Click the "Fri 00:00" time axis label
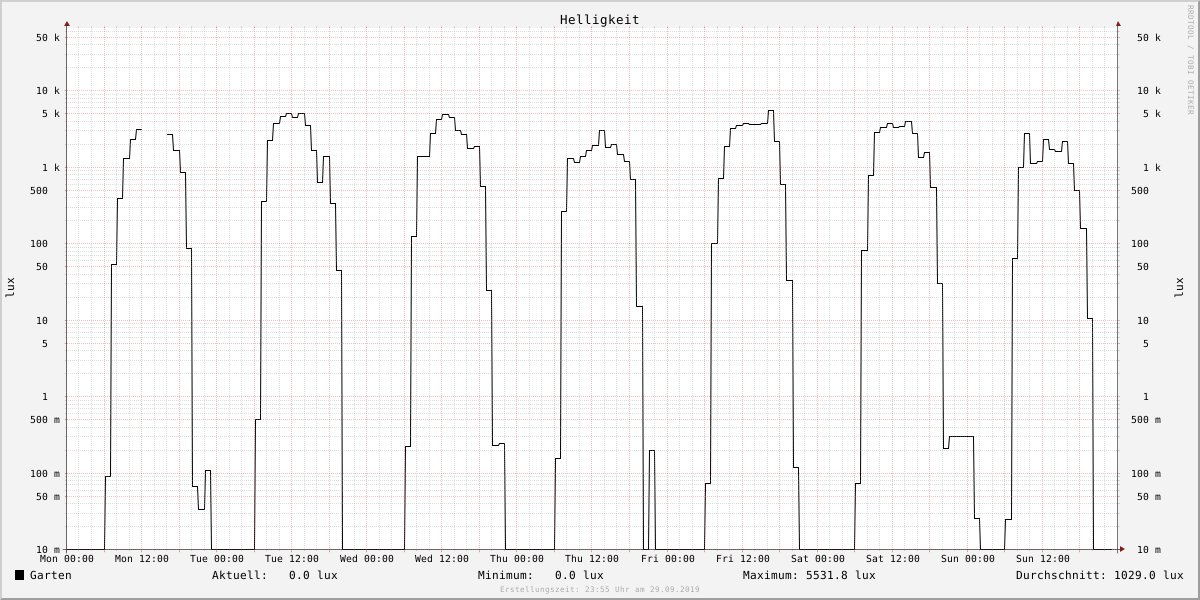Image resolution: width=1200 pixels, height=600 pixels. point(668,559)
